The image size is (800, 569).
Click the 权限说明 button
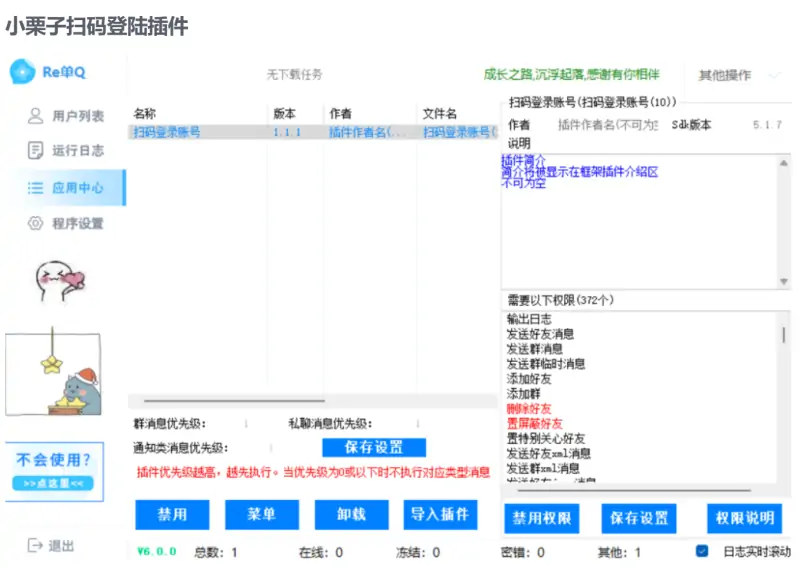[744, 518]
